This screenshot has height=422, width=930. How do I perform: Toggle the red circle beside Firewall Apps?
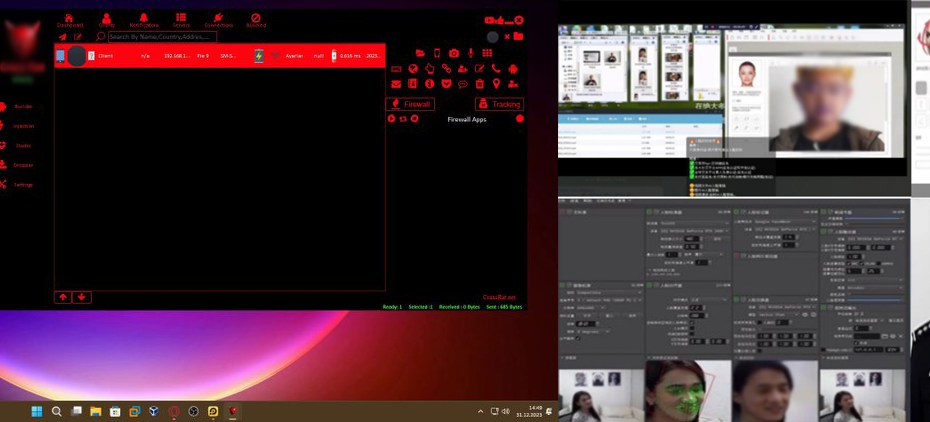click(x=520, y=119)
